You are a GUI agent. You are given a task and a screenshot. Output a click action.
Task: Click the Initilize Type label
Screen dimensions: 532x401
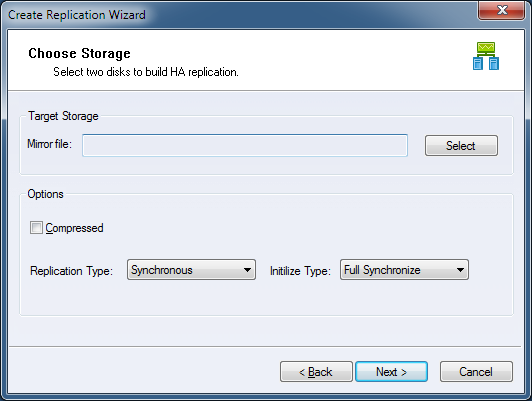300,271
